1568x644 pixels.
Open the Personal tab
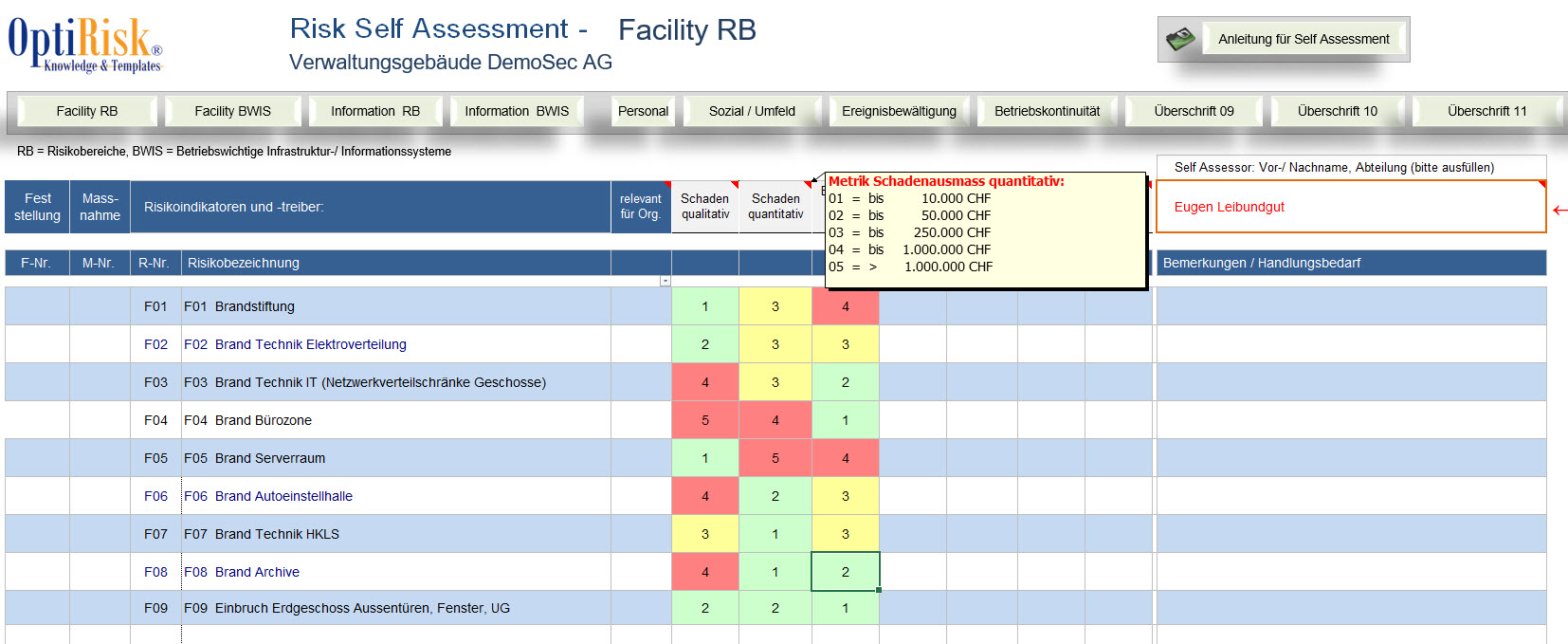(643, 111)
